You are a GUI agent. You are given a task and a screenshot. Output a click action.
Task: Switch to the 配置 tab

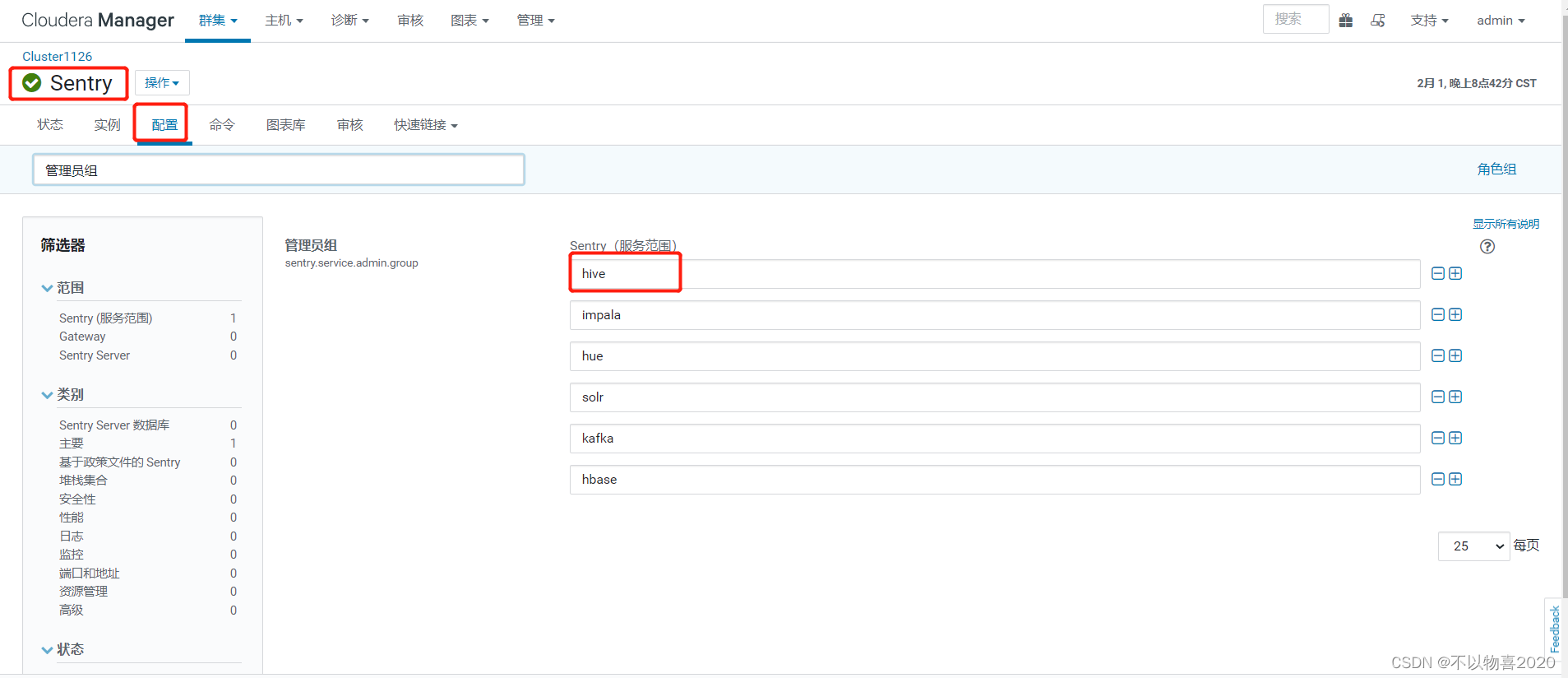[164, 125]
